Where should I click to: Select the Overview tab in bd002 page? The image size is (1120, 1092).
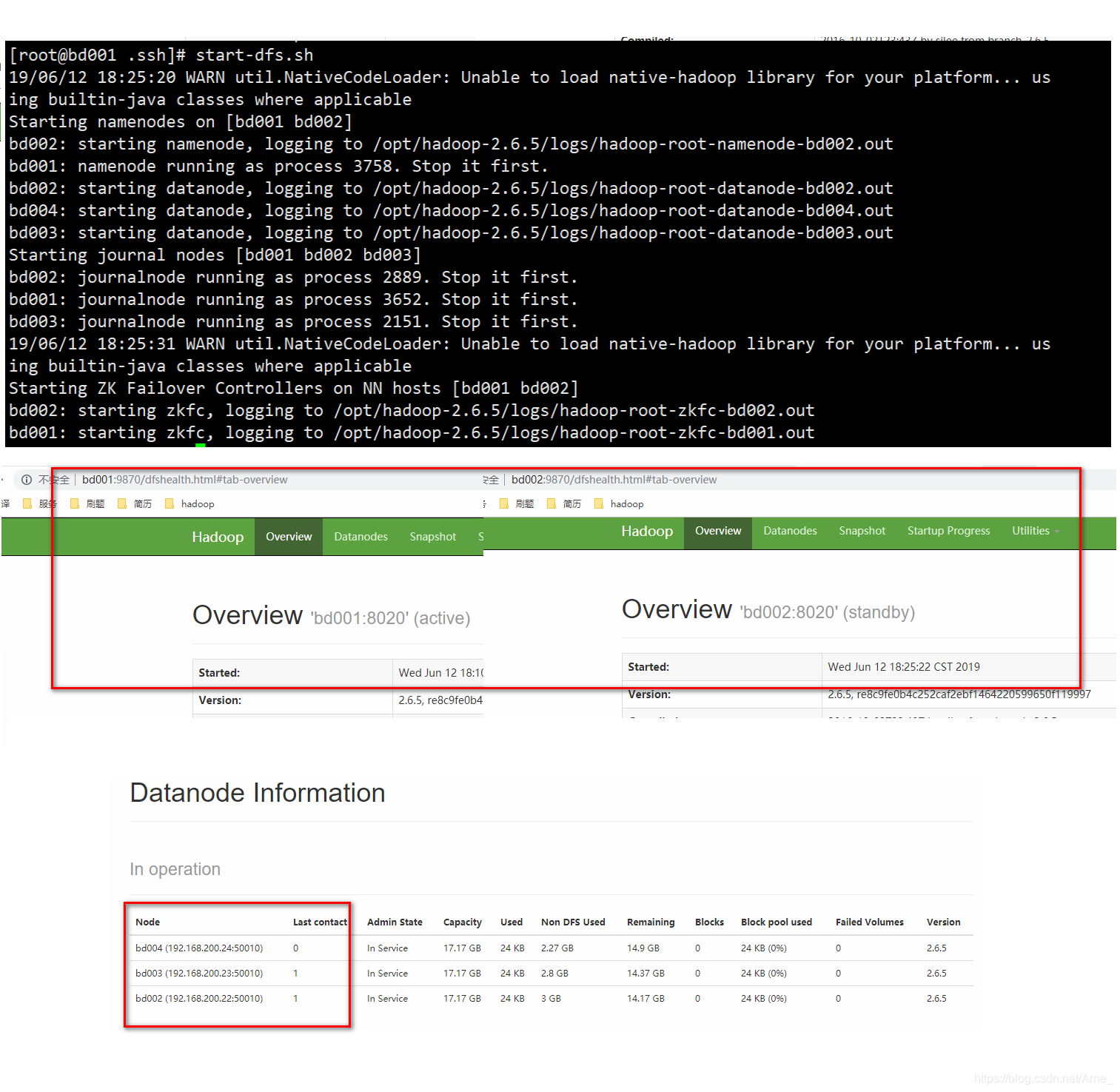coord(718,531)
